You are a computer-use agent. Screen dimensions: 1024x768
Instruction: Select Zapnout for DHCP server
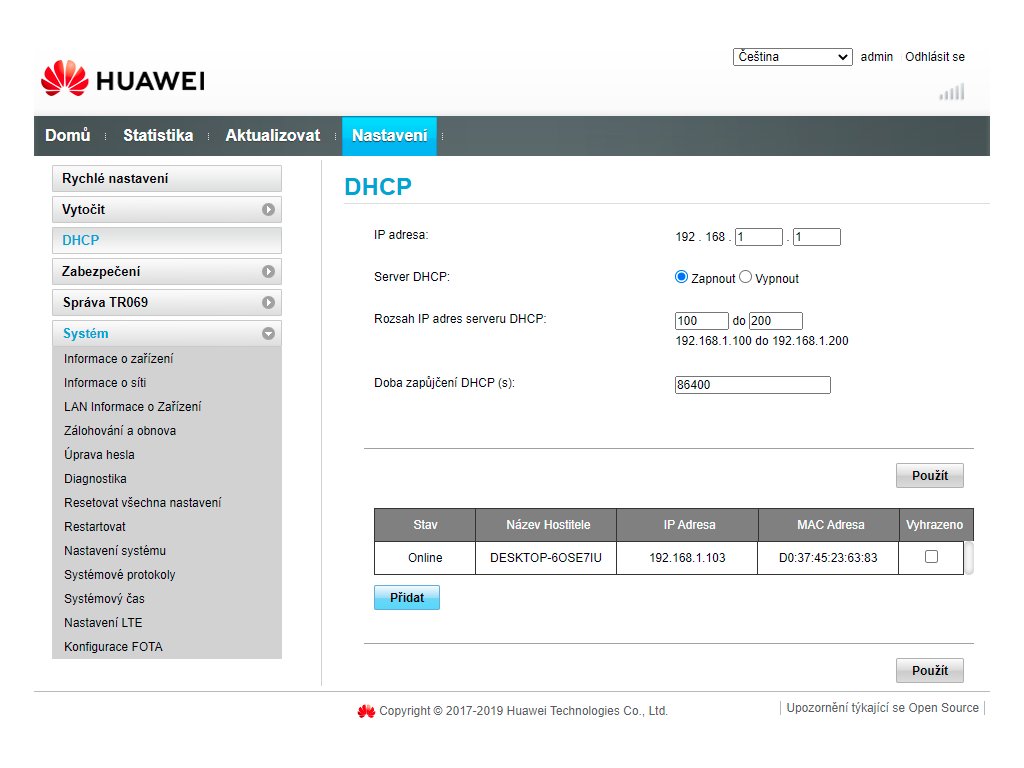(x=682, y=277)
